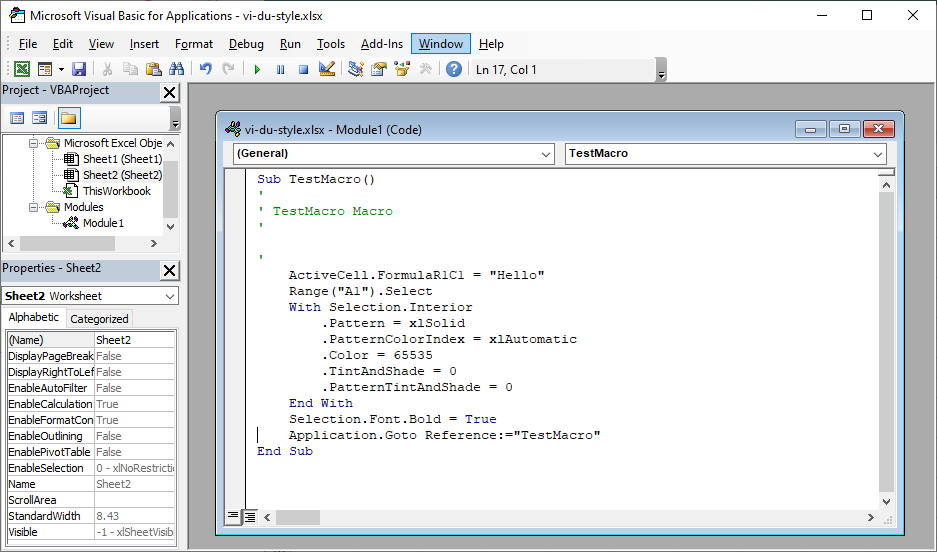Open Project Explorer toolbar icon
This screenshot has height=552, width=937.
point(356,69)
